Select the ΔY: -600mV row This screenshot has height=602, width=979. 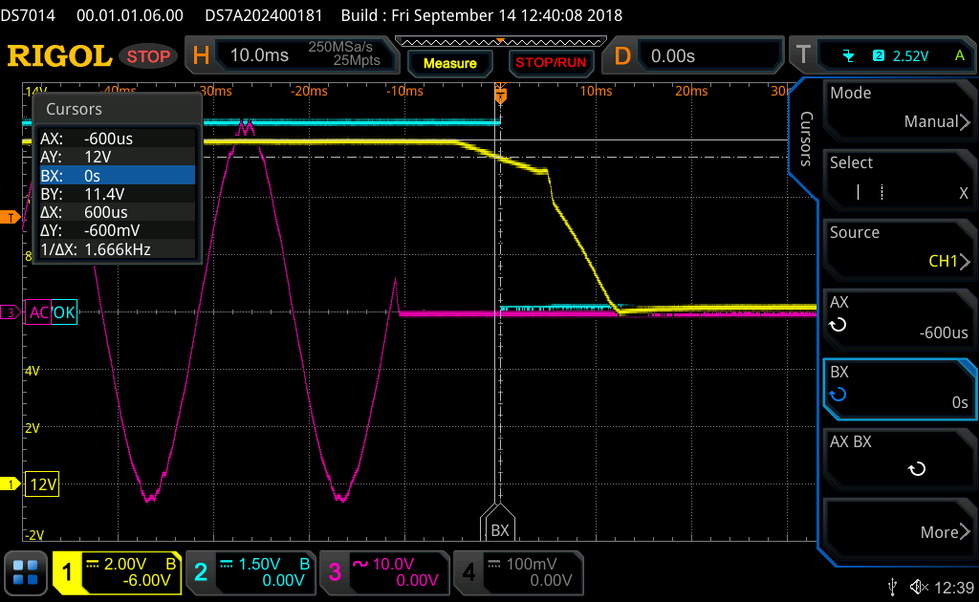117,230
